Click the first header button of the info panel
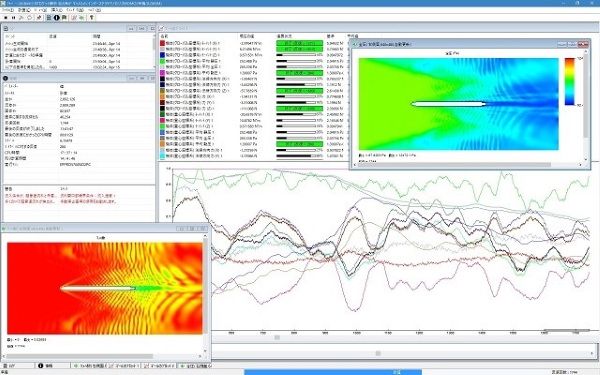Viewport: 600px width, 375px height. tap(131, 78)
